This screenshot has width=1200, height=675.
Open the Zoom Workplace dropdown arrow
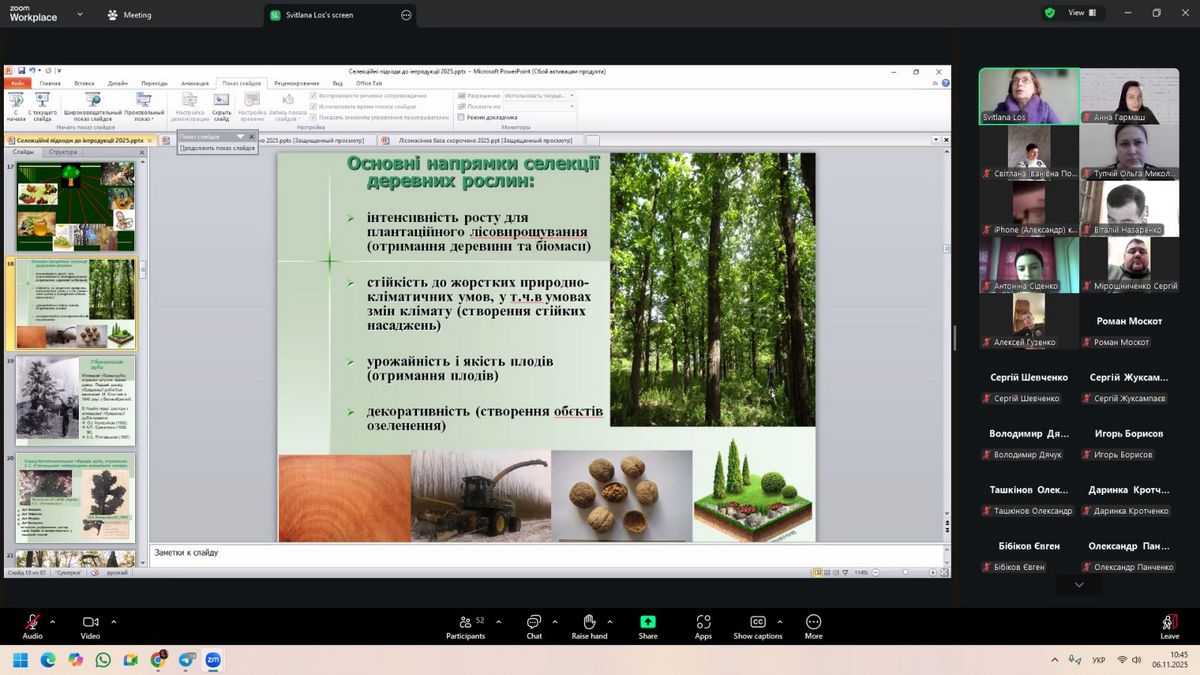click(80, 15)
